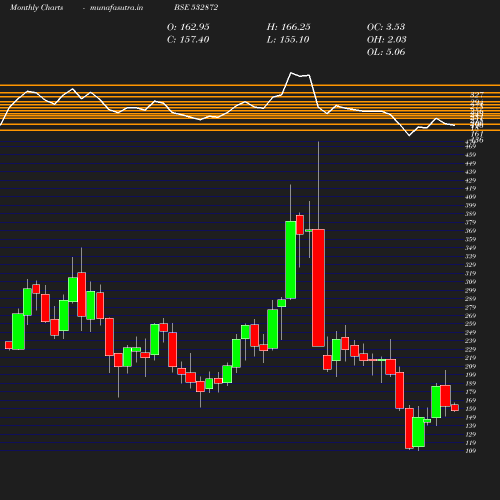Select the 'OL: 5.06' reading

click(x=386, y=52)
